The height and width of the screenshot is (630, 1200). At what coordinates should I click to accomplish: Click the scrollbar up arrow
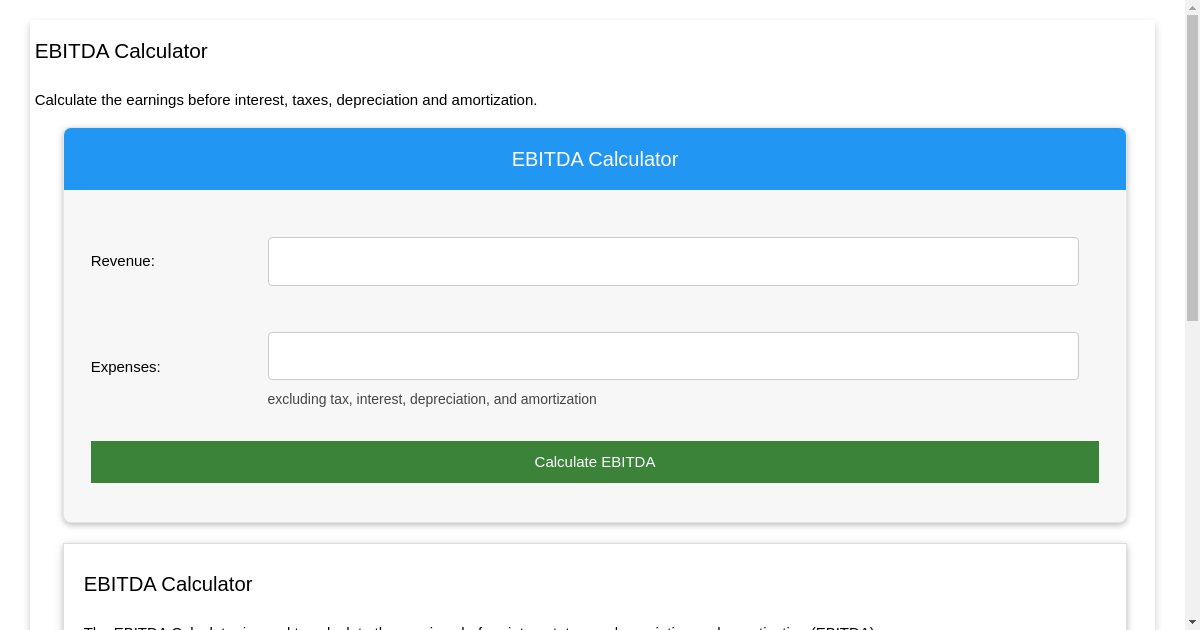(x=1192, y=8)
